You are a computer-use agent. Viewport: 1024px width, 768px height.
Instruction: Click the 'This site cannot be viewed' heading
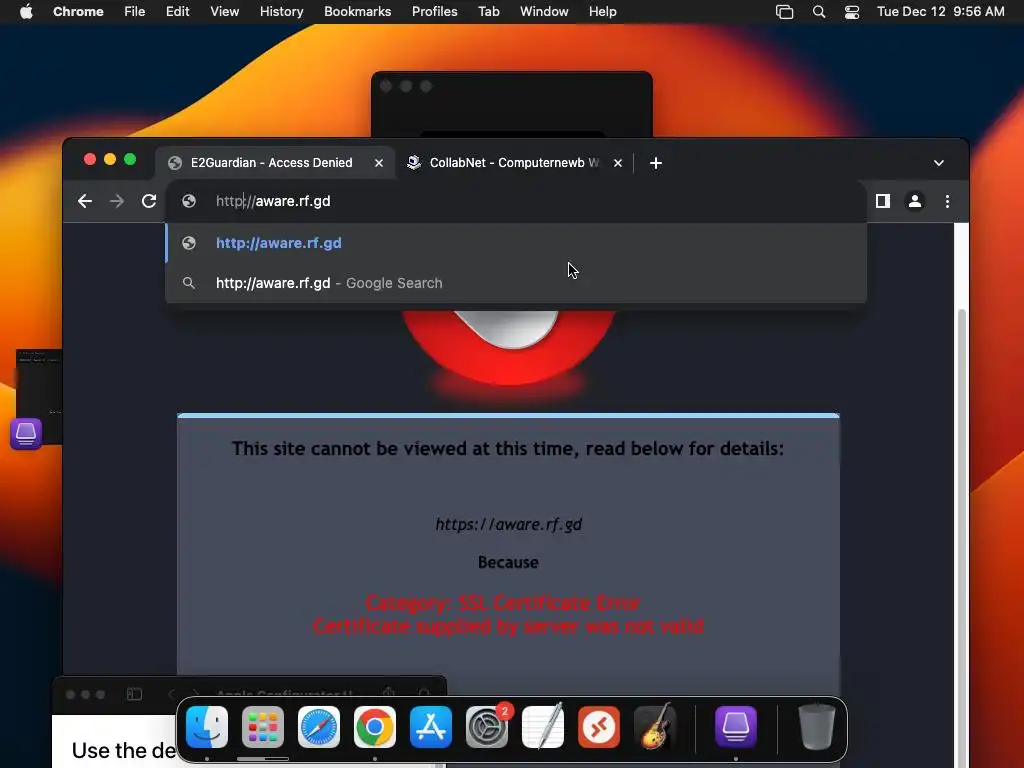(x=507, y=449)
